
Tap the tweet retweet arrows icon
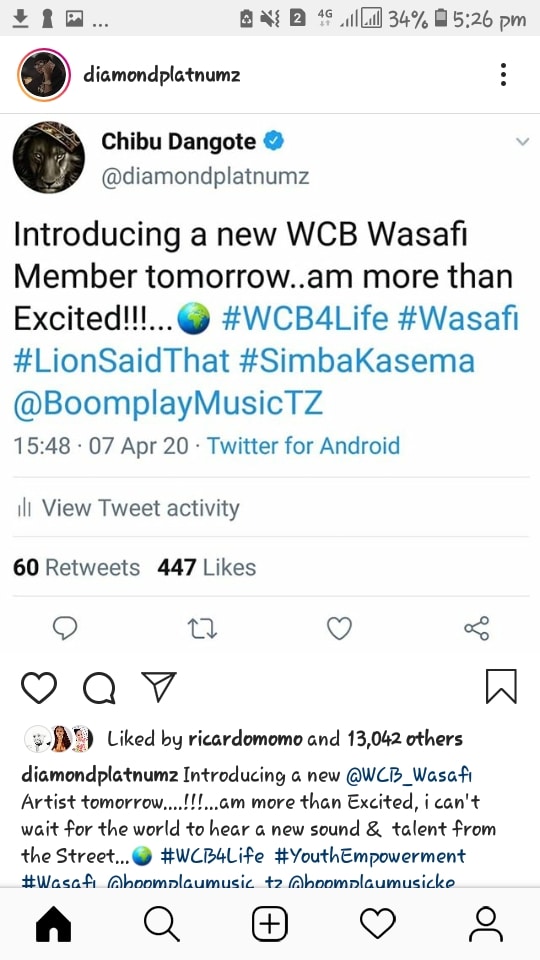pyautogui.click(x=203, y=629)
